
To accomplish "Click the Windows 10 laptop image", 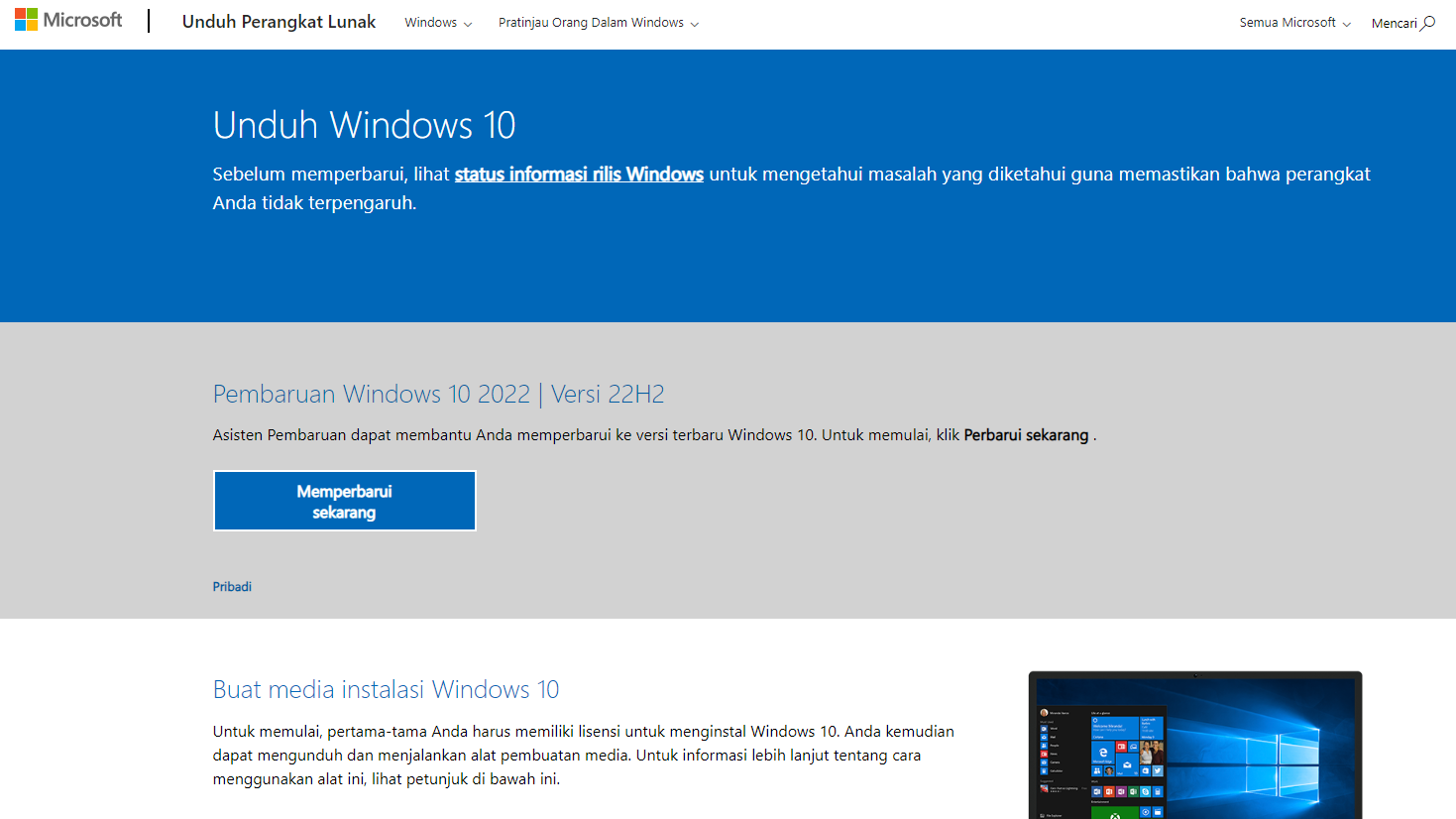I will coord(1195,745).
